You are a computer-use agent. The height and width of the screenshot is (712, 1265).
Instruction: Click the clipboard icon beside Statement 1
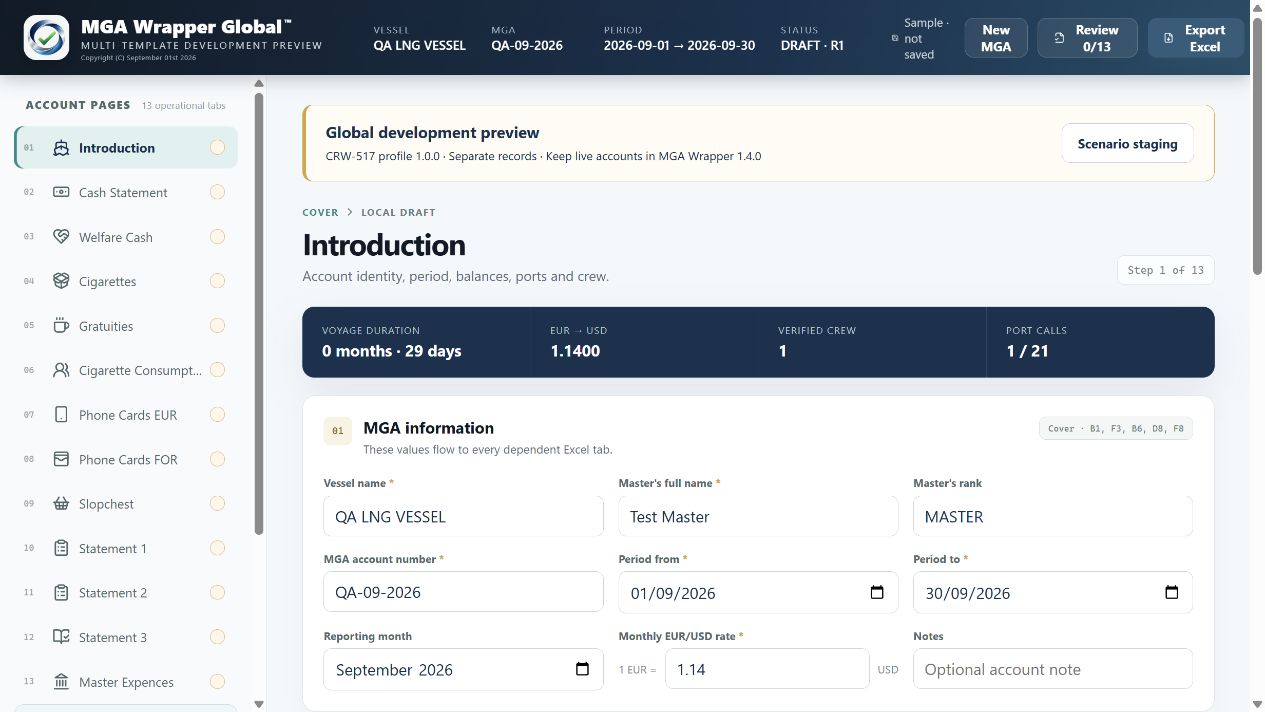click(x=61, y=548)
